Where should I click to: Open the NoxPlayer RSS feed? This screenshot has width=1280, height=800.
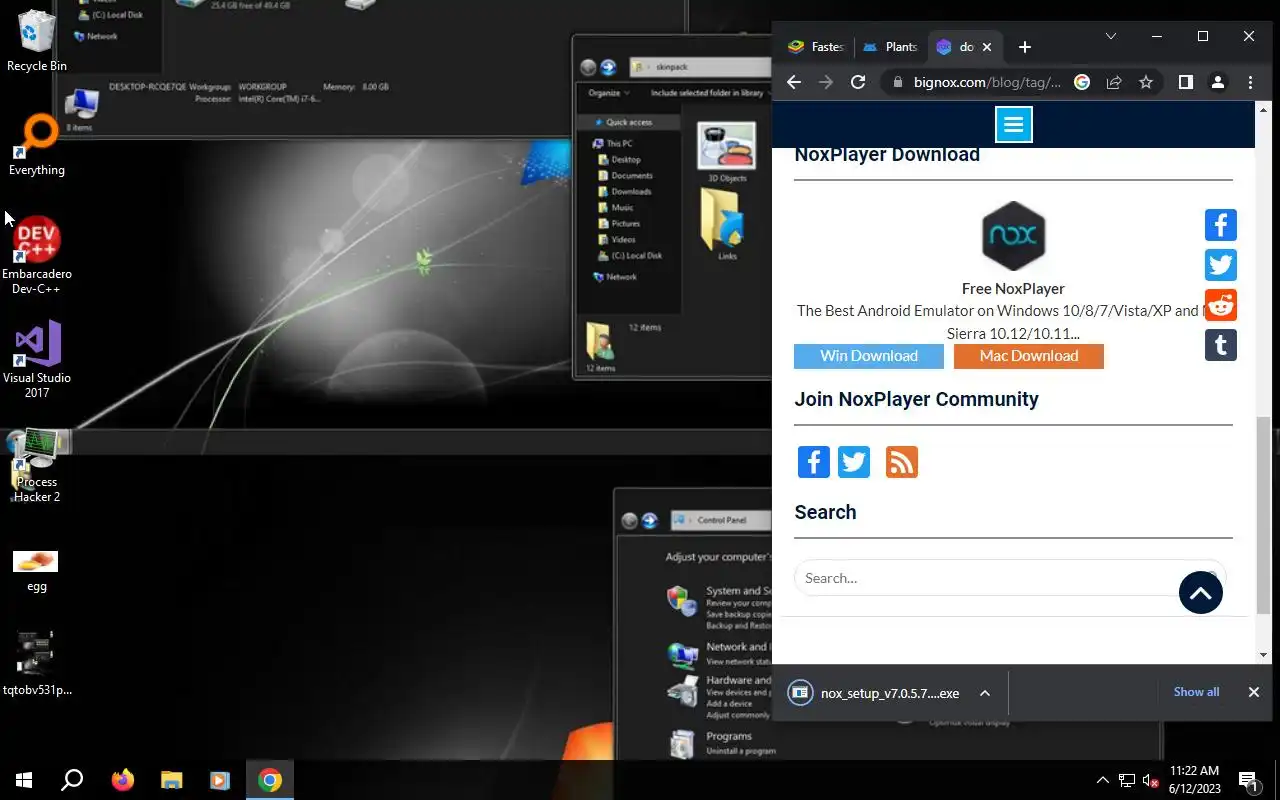click(x=902, y=462)
